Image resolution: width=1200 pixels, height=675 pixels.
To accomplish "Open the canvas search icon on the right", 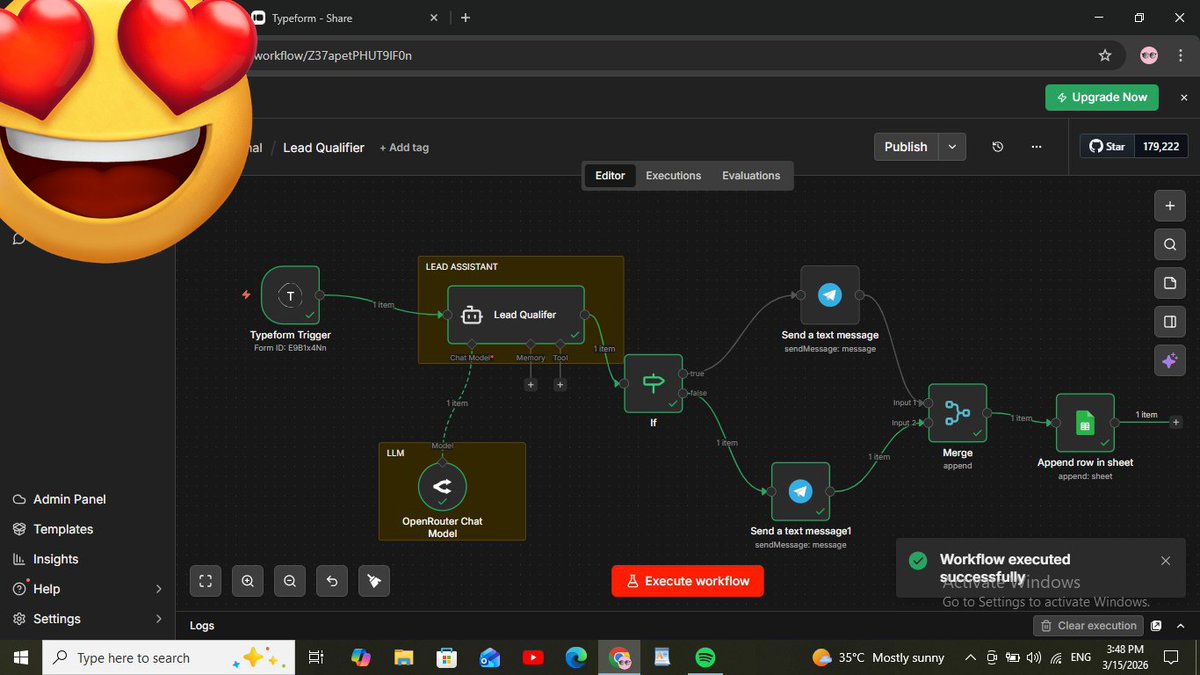I will tap(1169, 244).
